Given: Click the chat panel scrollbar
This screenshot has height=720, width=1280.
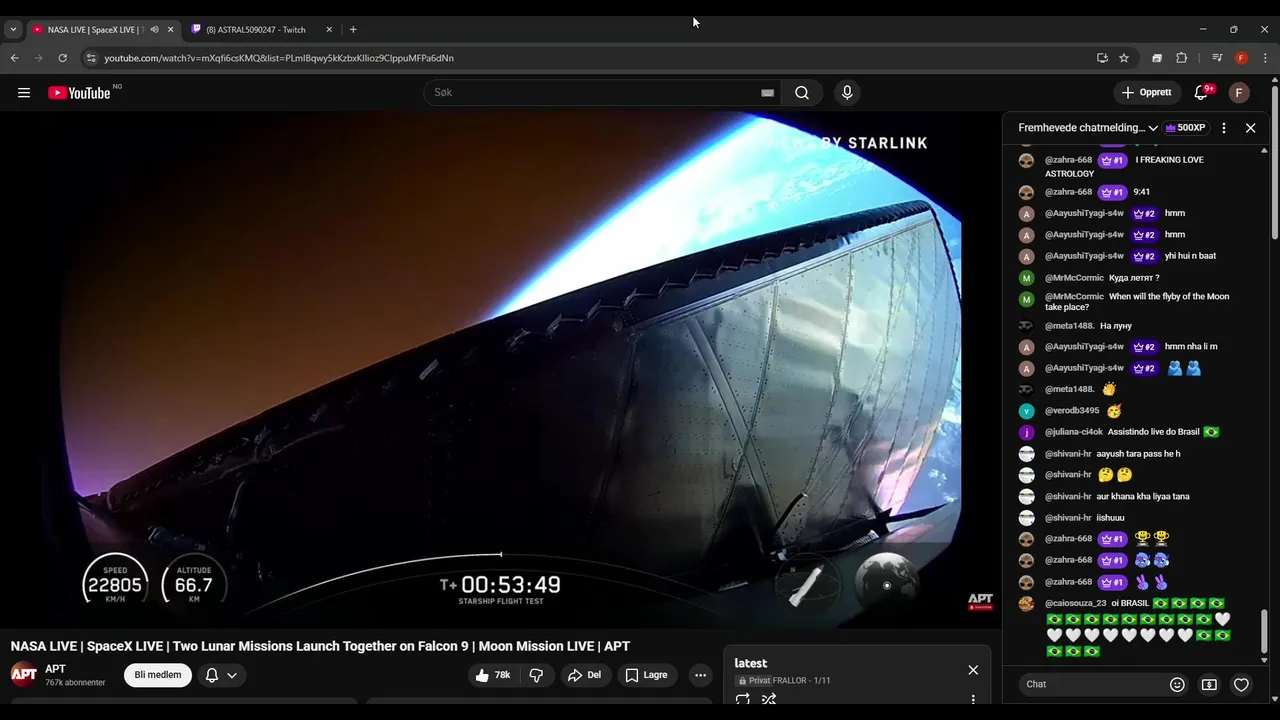Looking at the screenshot, I should coord(1264,634).
